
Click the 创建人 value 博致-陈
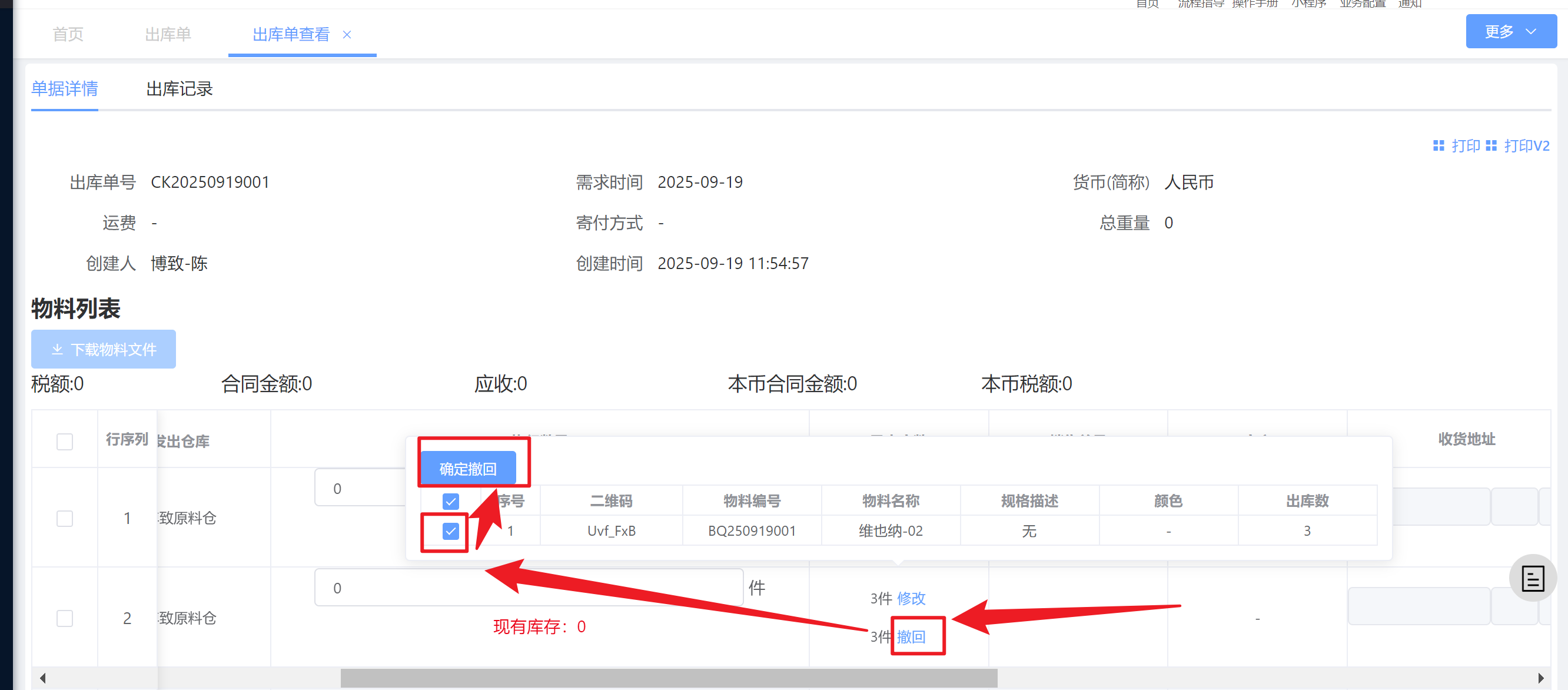coord(179,263)
